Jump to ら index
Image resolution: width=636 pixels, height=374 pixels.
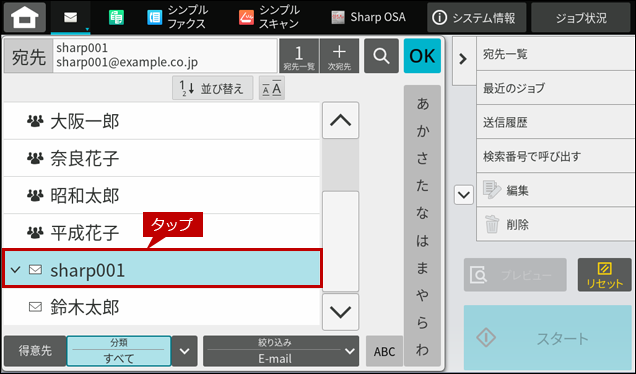[x=422, y=322]
